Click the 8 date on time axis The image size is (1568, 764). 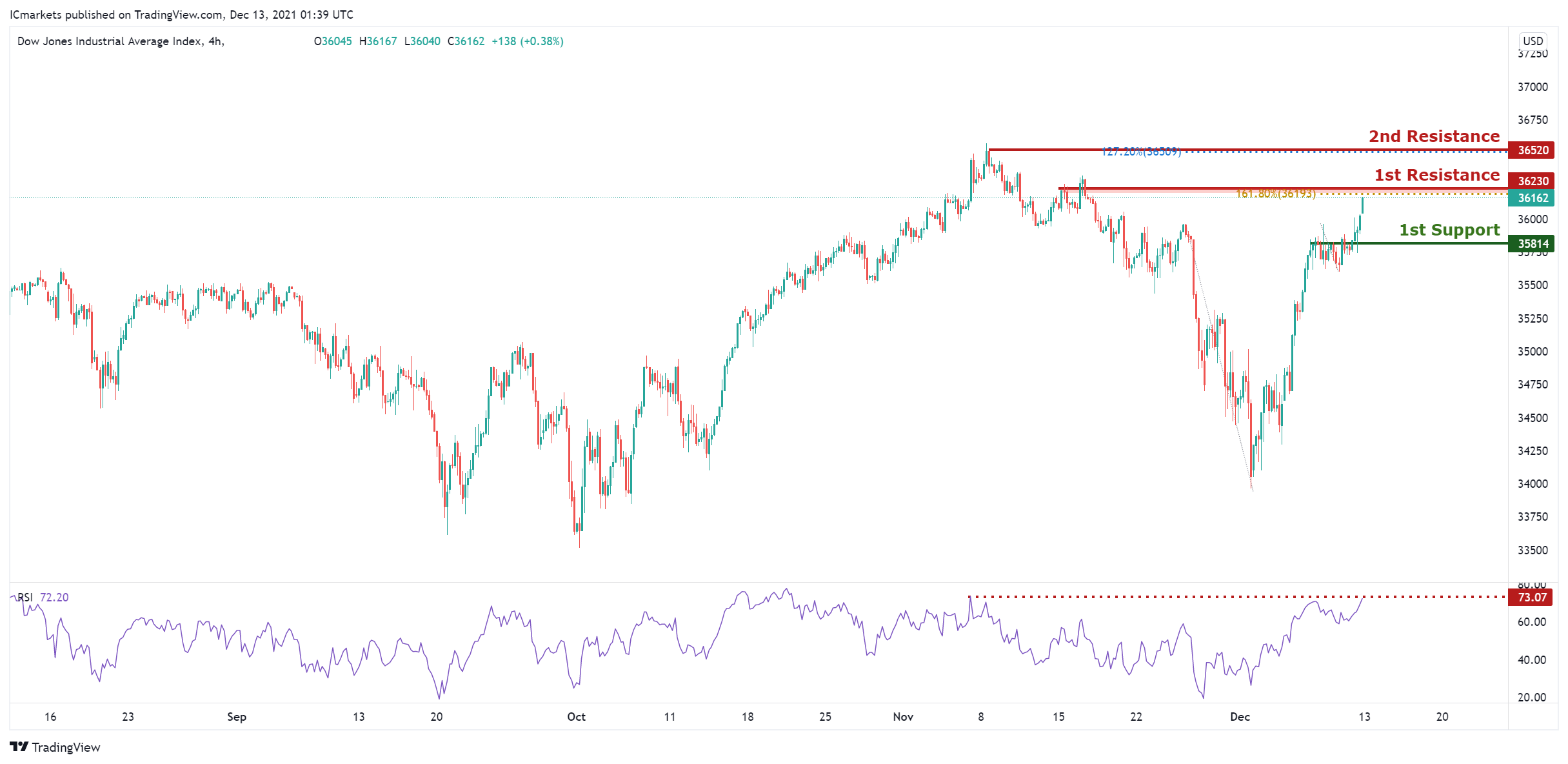[x=981, y=717]
